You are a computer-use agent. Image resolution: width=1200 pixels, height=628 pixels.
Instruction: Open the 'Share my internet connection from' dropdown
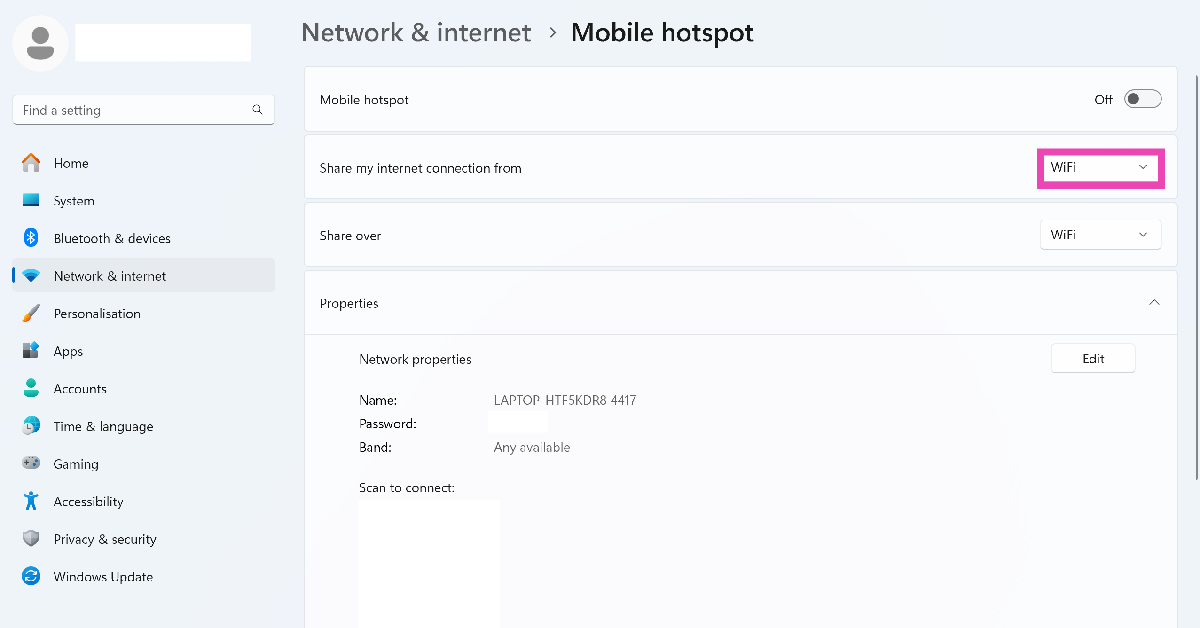1099,168
